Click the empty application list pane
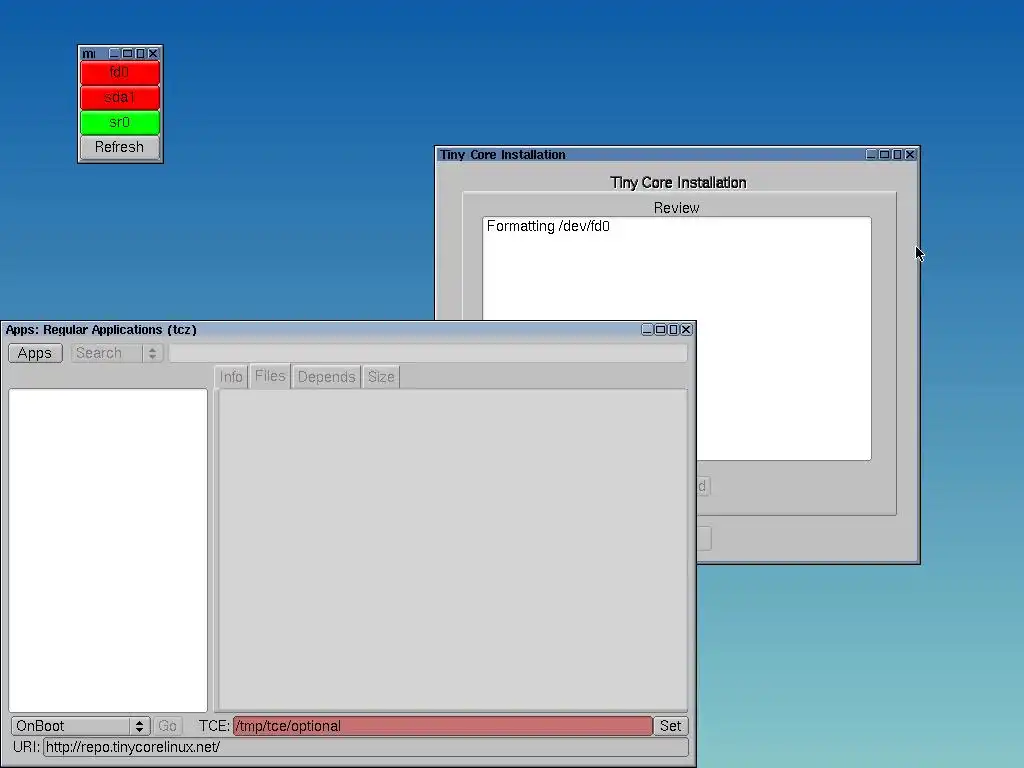 [108, 550]
